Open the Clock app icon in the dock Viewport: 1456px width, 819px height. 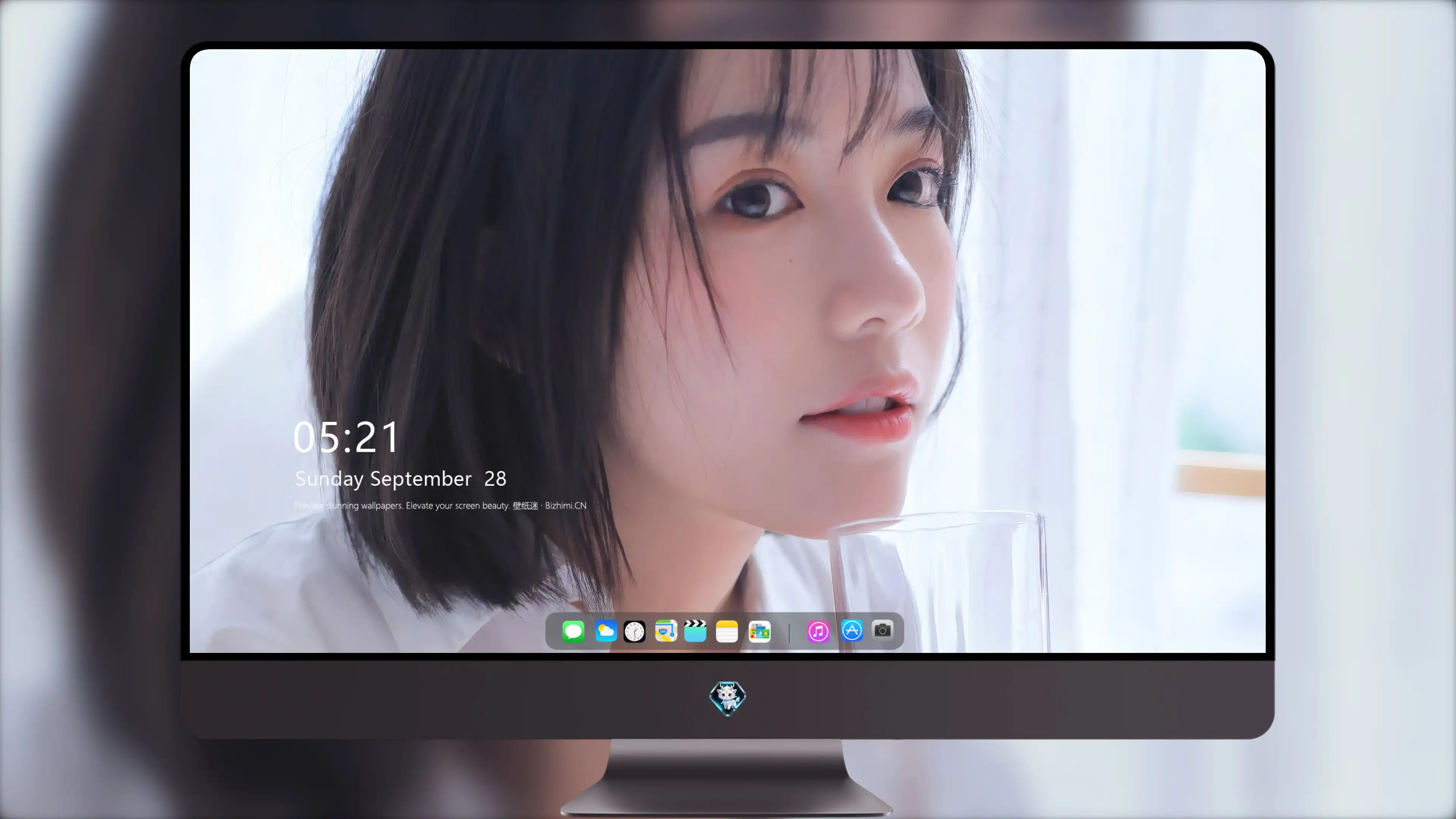(x=634, y=631)
